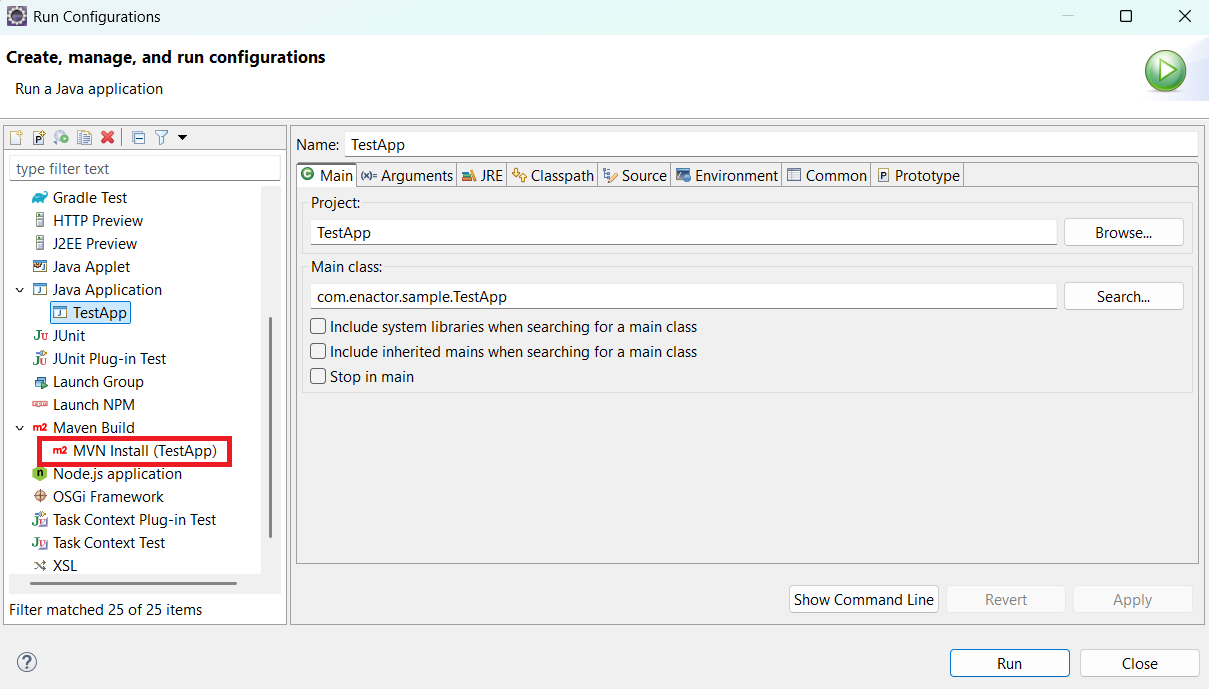Click the Java Application icon
This screenshot has height=689, width=1209.
pos(40,290)
